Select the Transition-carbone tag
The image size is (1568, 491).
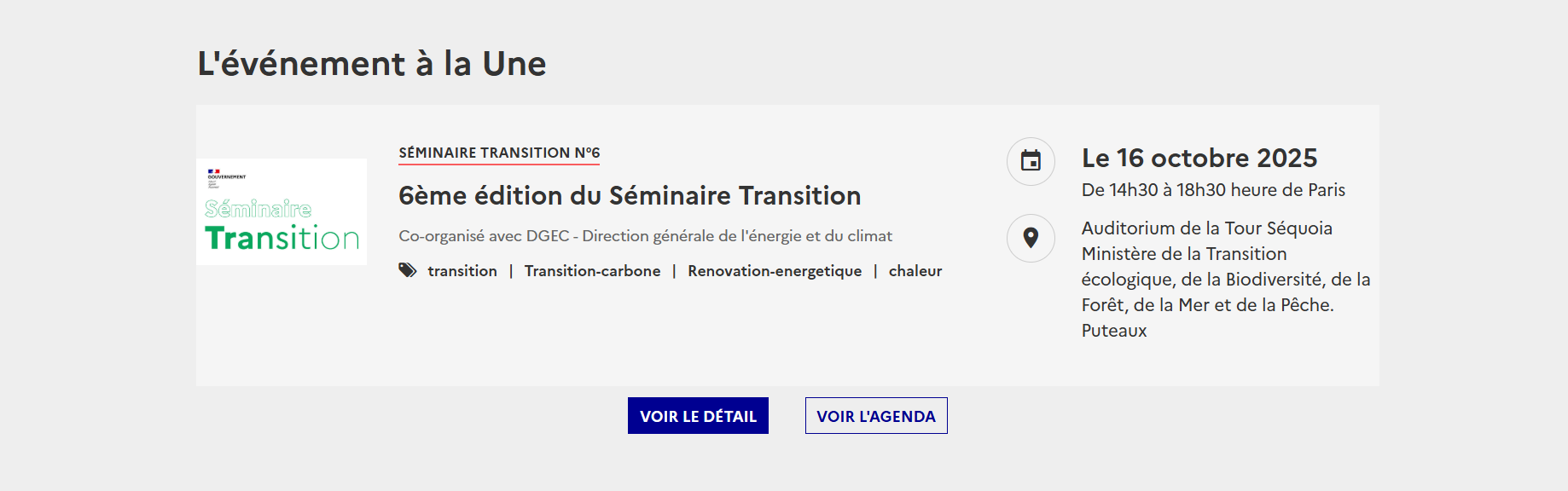point(592,271)
